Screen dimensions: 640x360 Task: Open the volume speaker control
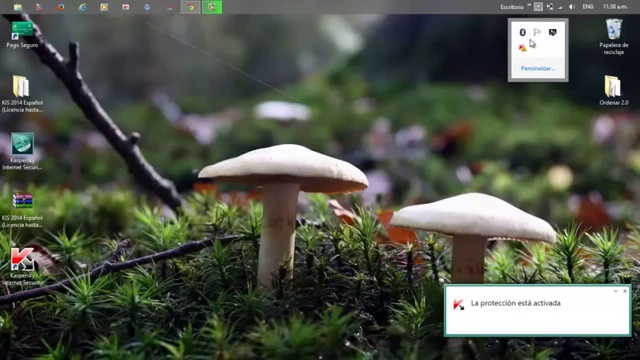coord(572,7)
